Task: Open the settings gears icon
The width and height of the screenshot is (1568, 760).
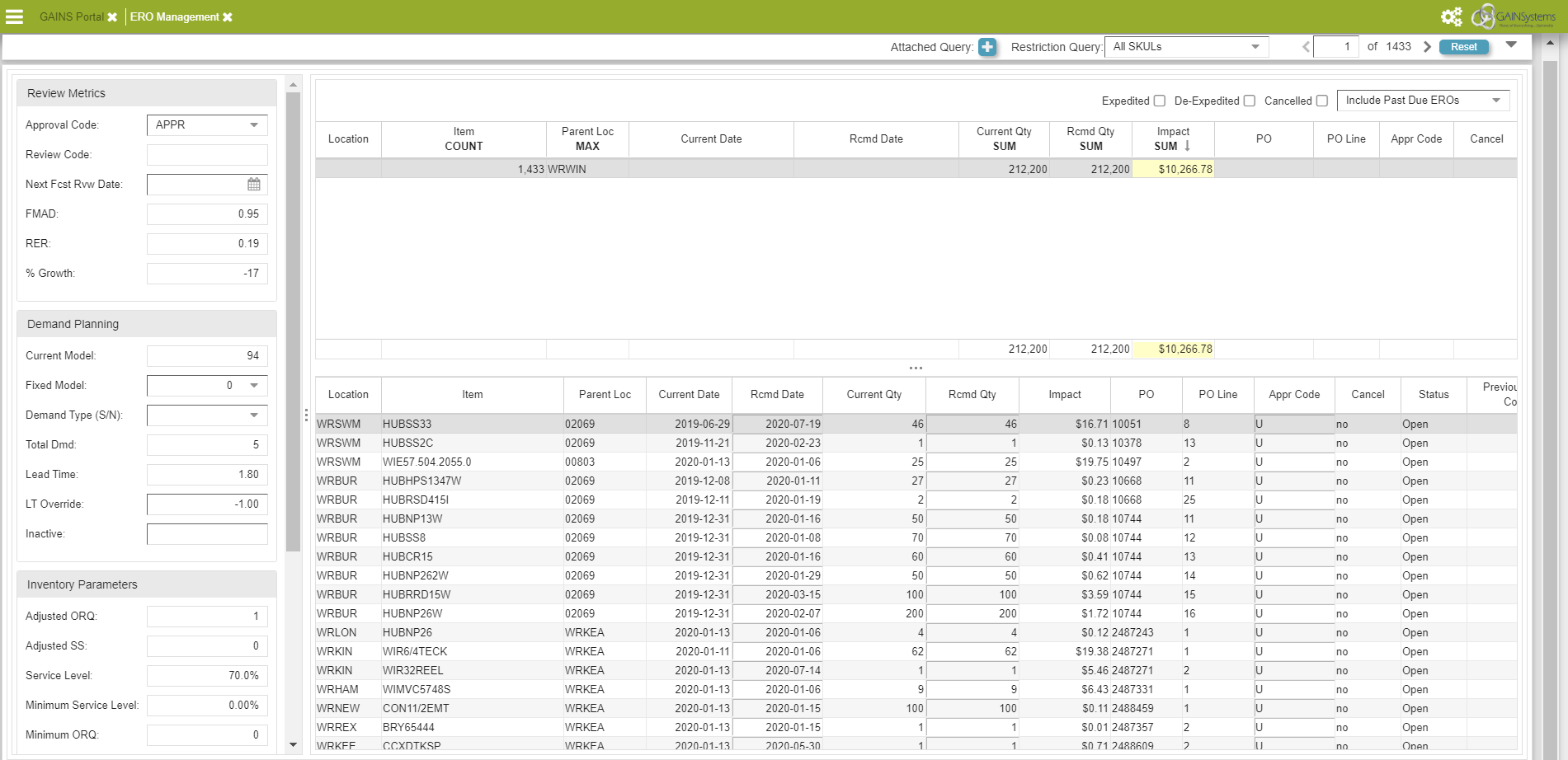Action: point(1451,16)
